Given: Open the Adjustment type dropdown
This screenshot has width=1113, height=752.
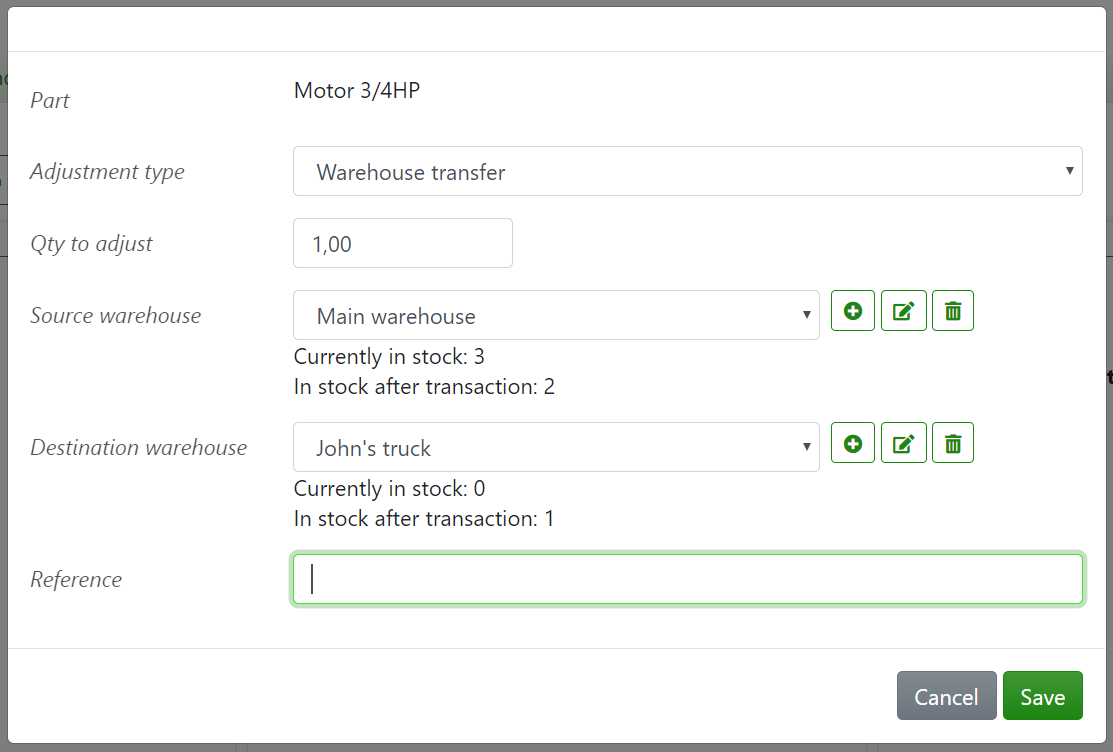Looking at the screenshot, I should point(687,171).
